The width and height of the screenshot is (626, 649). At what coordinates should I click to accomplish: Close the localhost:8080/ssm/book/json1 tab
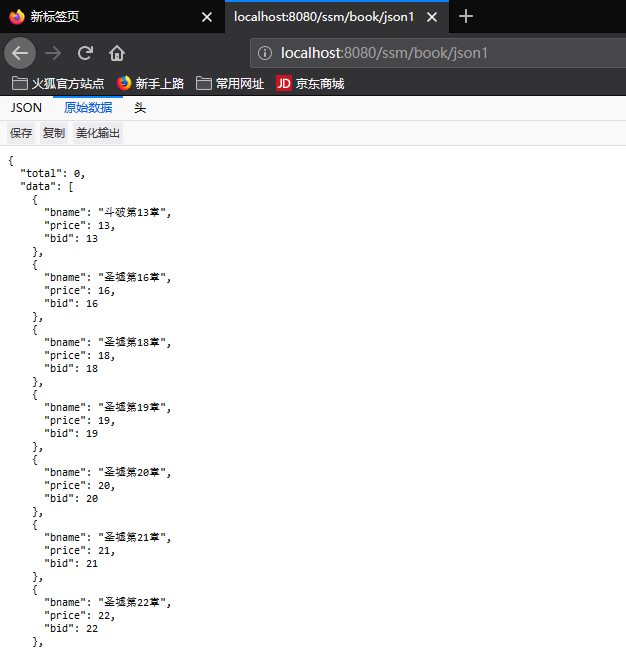432,17
